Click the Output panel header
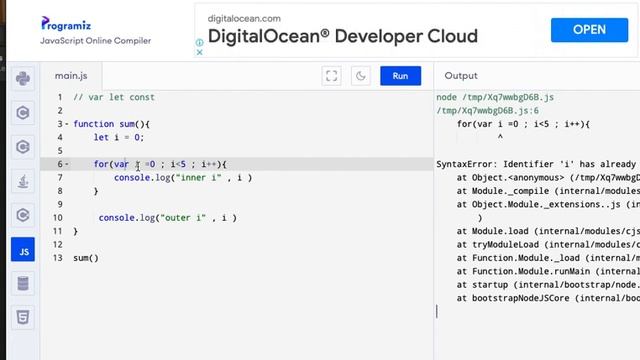640x360 pixels. pyautogui.click(x=461, y=76)
